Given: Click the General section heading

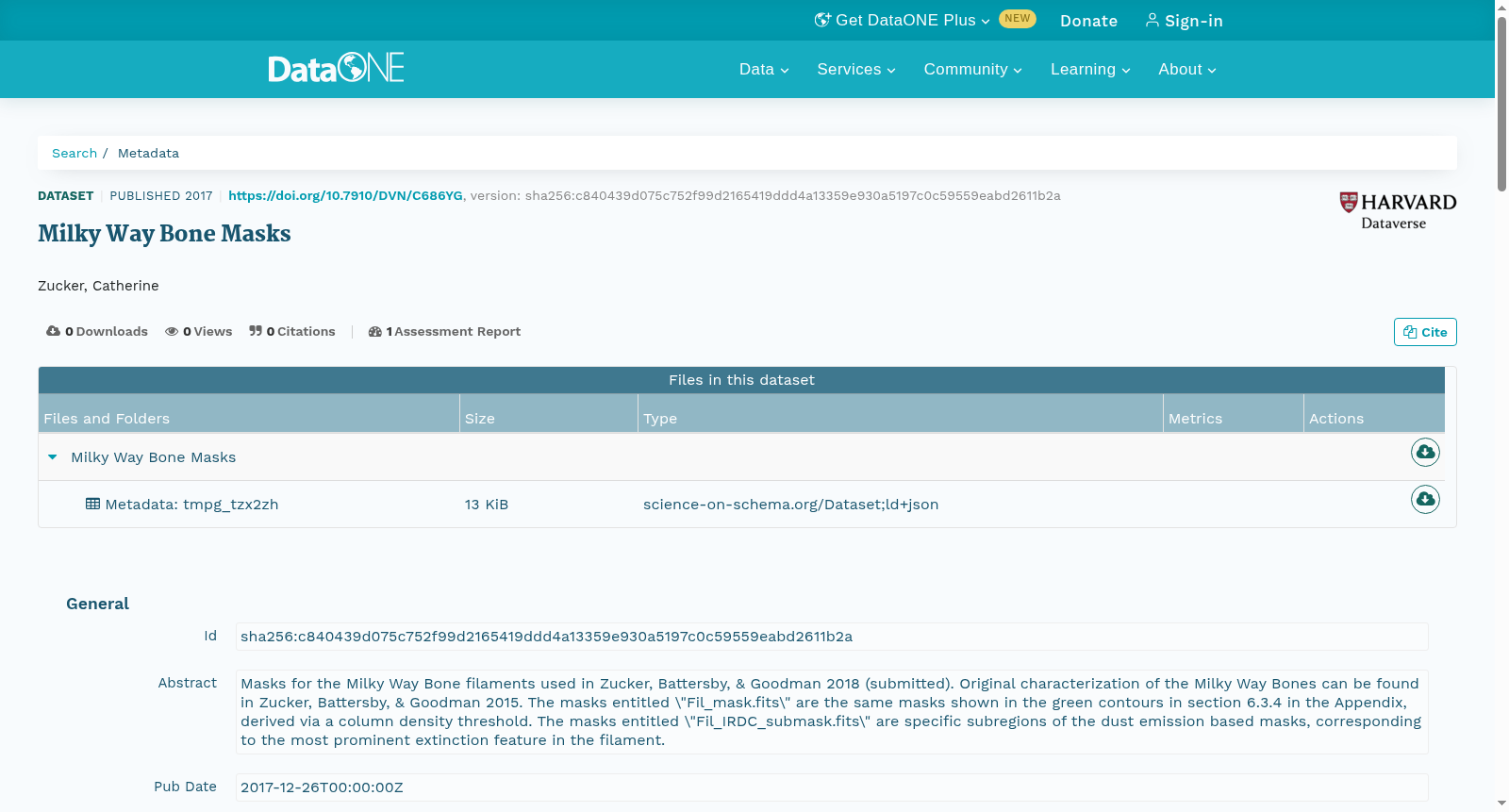Looking at the screenshot, I should [97, 604].
